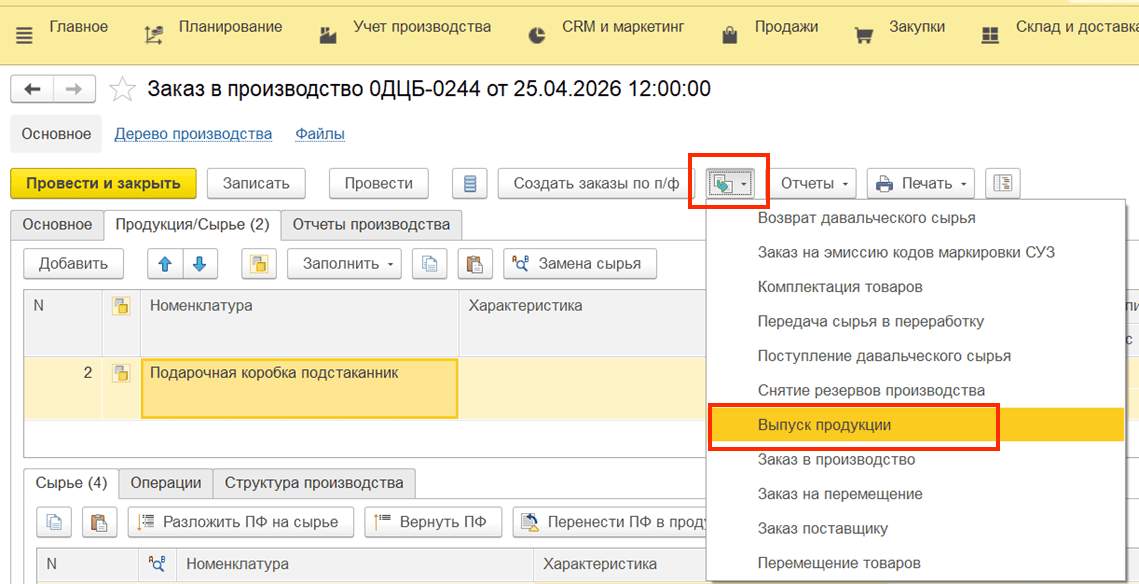Image resolution: width=1139 pixels, height=584 pixels.
Task: Move row down with blue down arrow
Action: [199, 264]
